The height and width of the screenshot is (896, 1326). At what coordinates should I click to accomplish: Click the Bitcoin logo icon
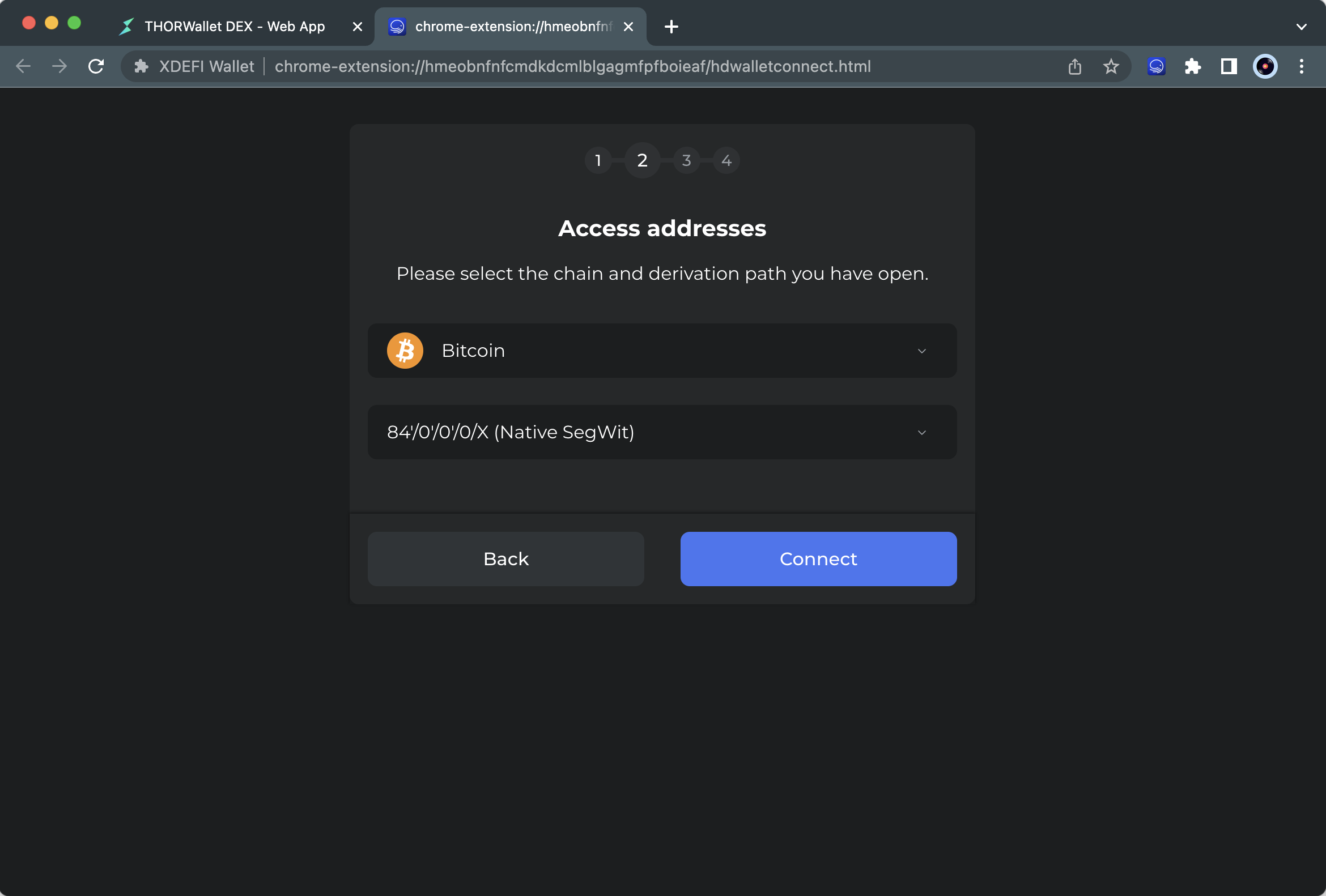point(405,350)
